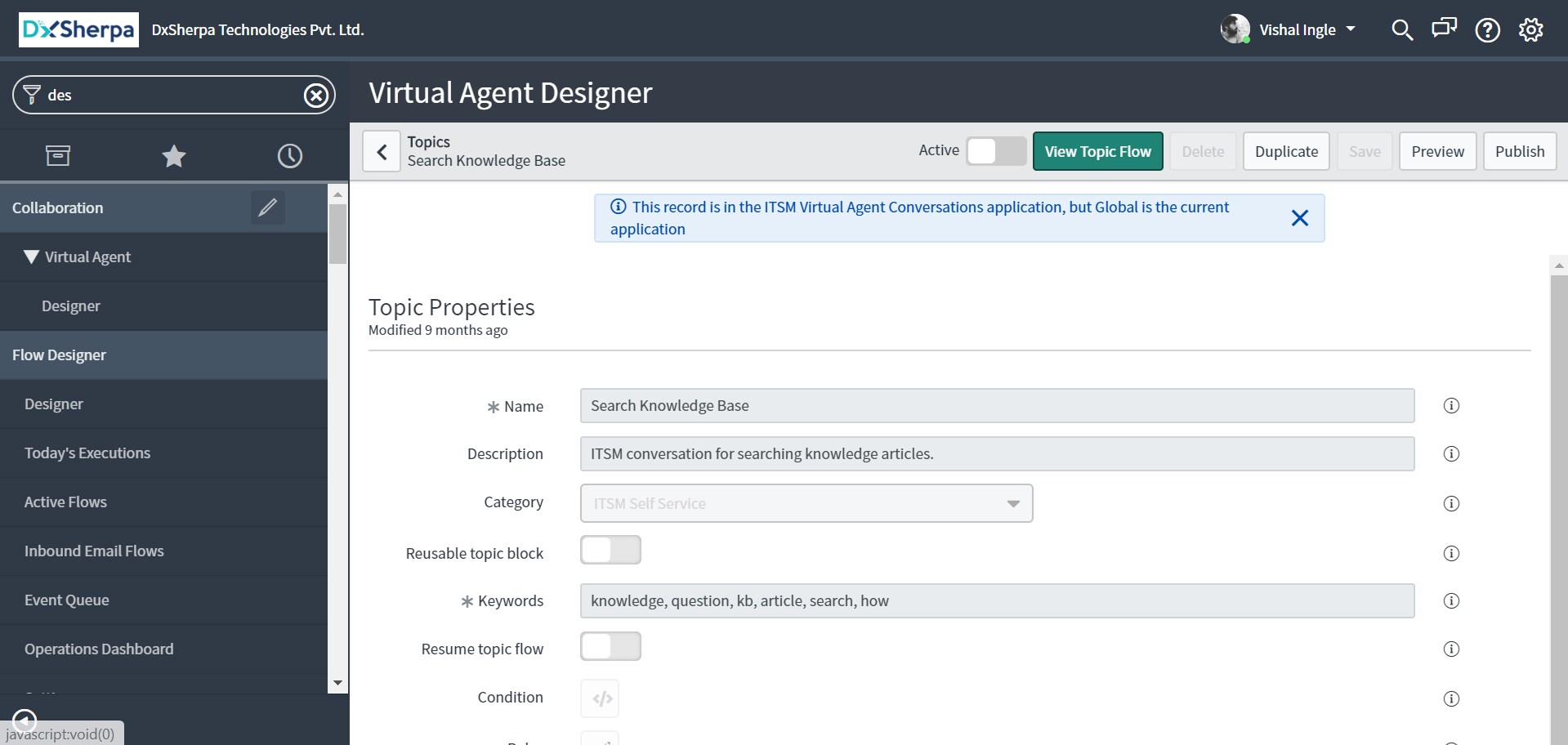1568x745 pixels.
Task: Show the history clock tab
Action: coord(290,156)
